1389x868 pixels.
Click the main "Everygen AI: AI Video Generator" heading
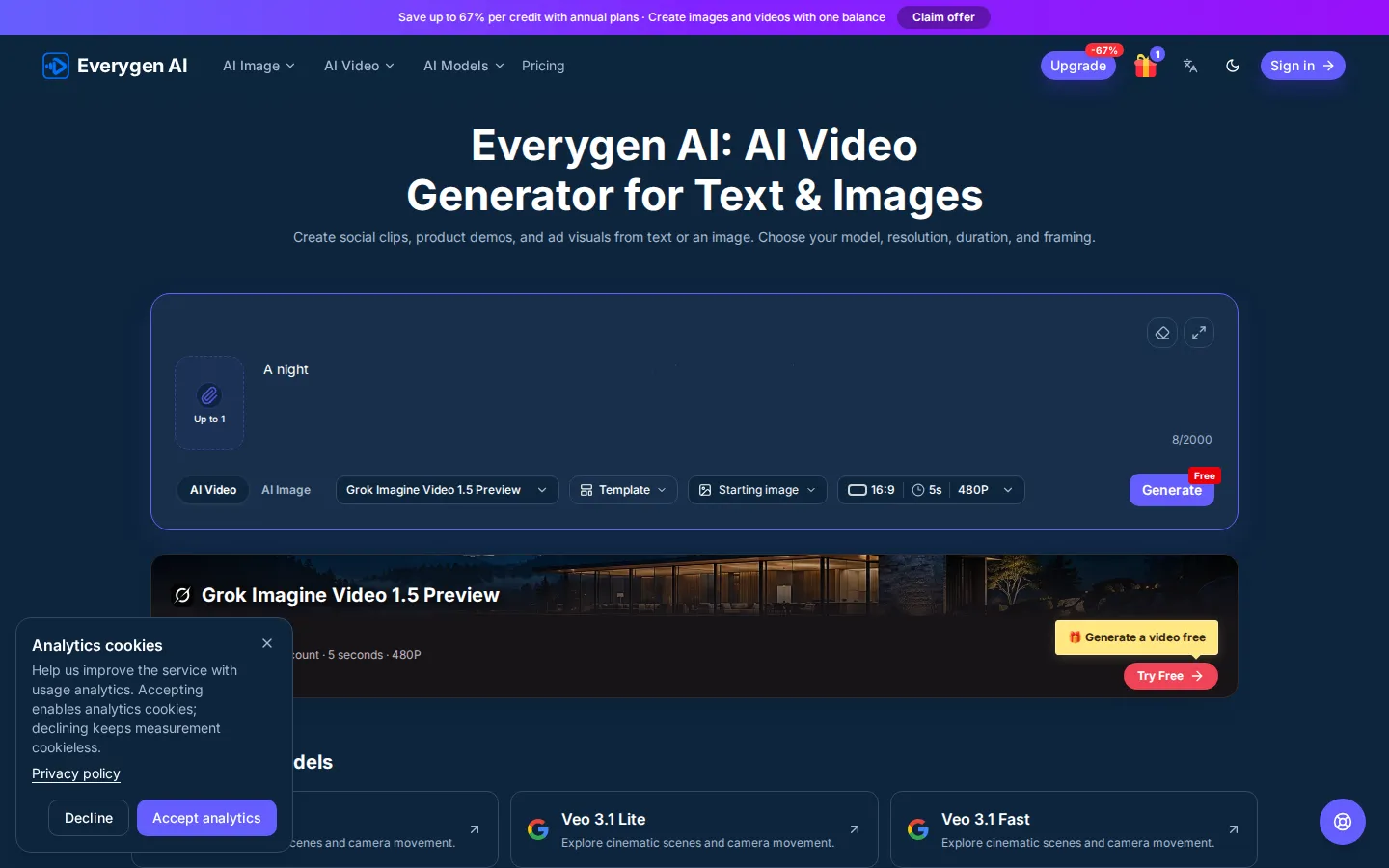tap(694, 171)
